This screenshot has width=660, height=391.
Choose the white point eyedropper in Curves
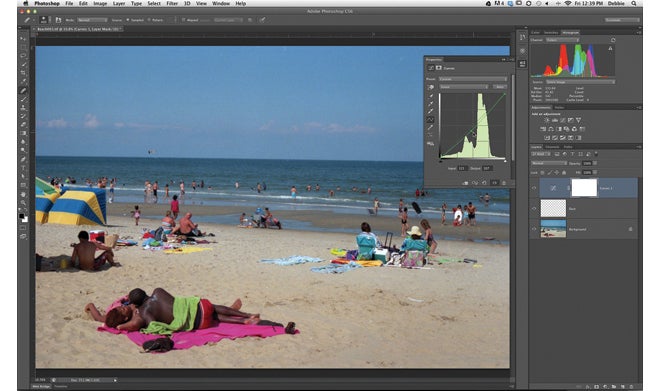pos(430,111)
